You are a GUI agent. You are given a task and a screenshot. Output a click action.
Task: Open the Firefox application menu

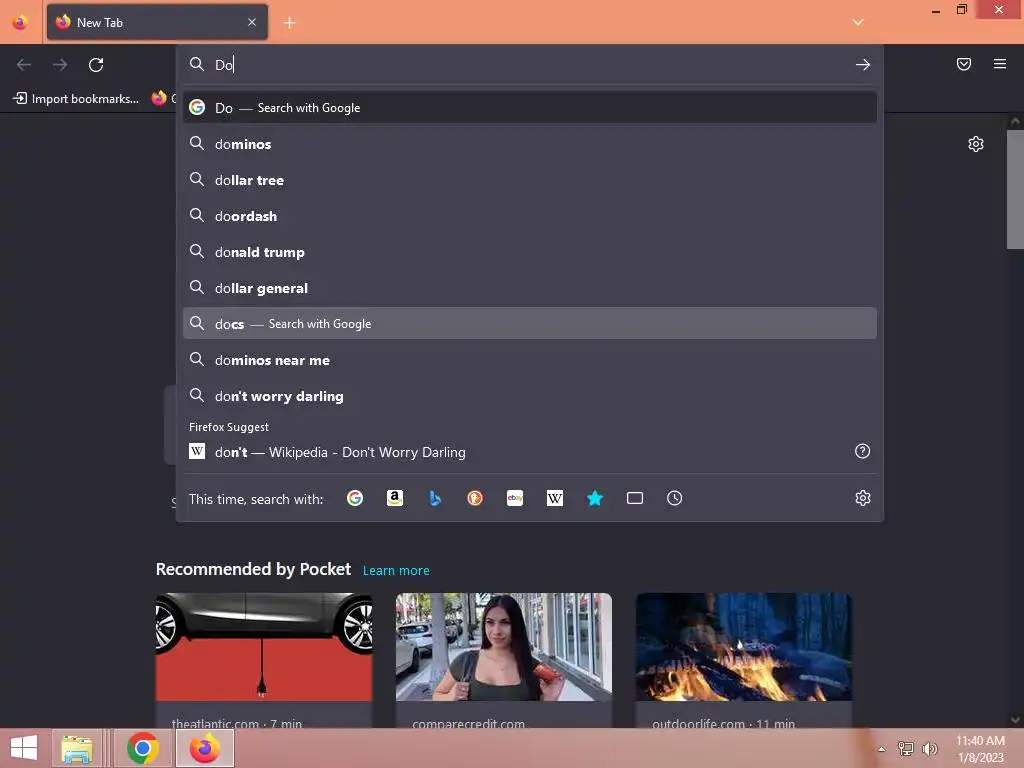click(x=1000, y=64)
